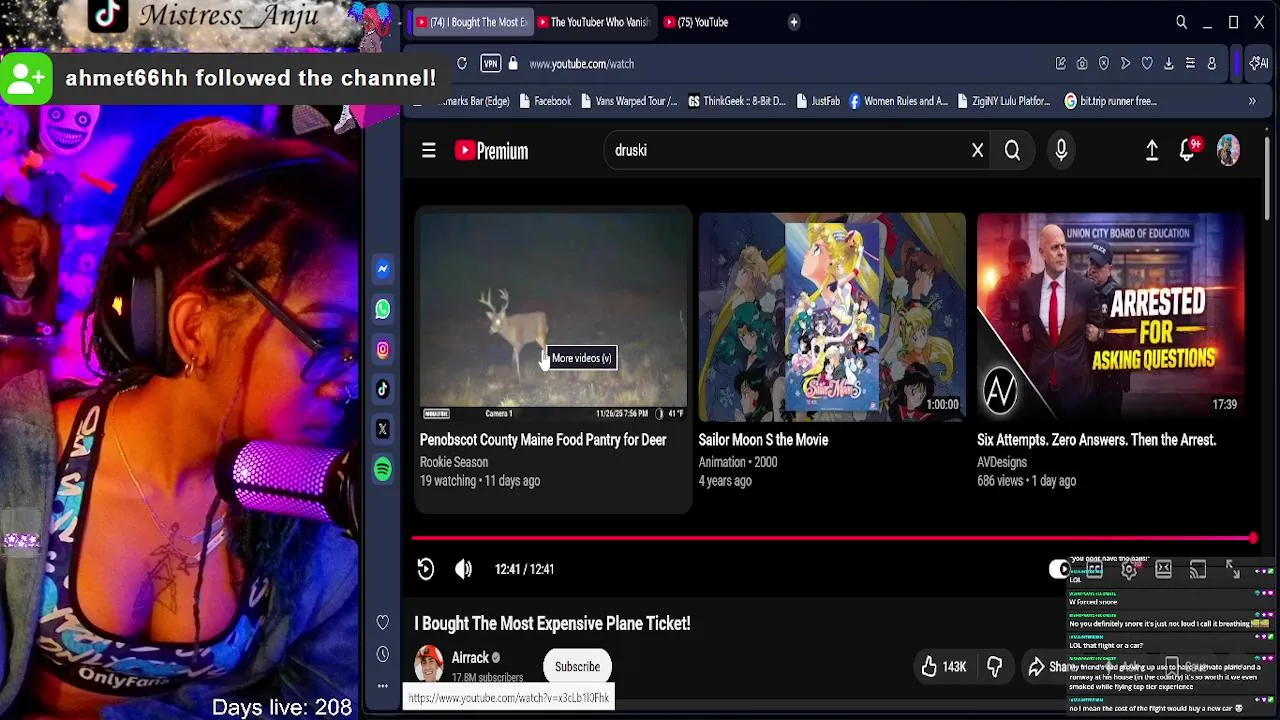Open the sidebar three-dots more menu
1280x720 pixels.
point(382,686)
